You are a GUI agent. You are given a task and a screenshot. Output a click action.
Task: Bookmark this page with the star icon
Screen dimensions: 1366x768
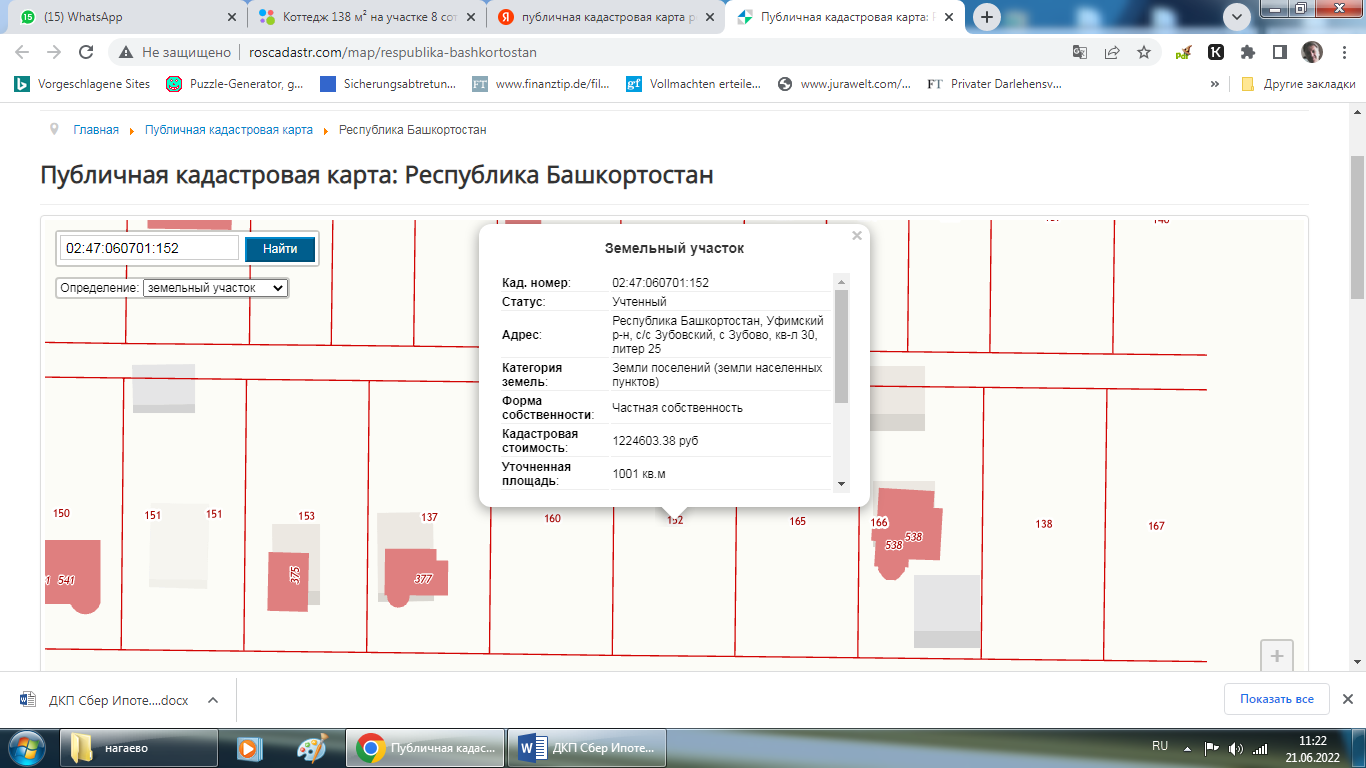1144,52
